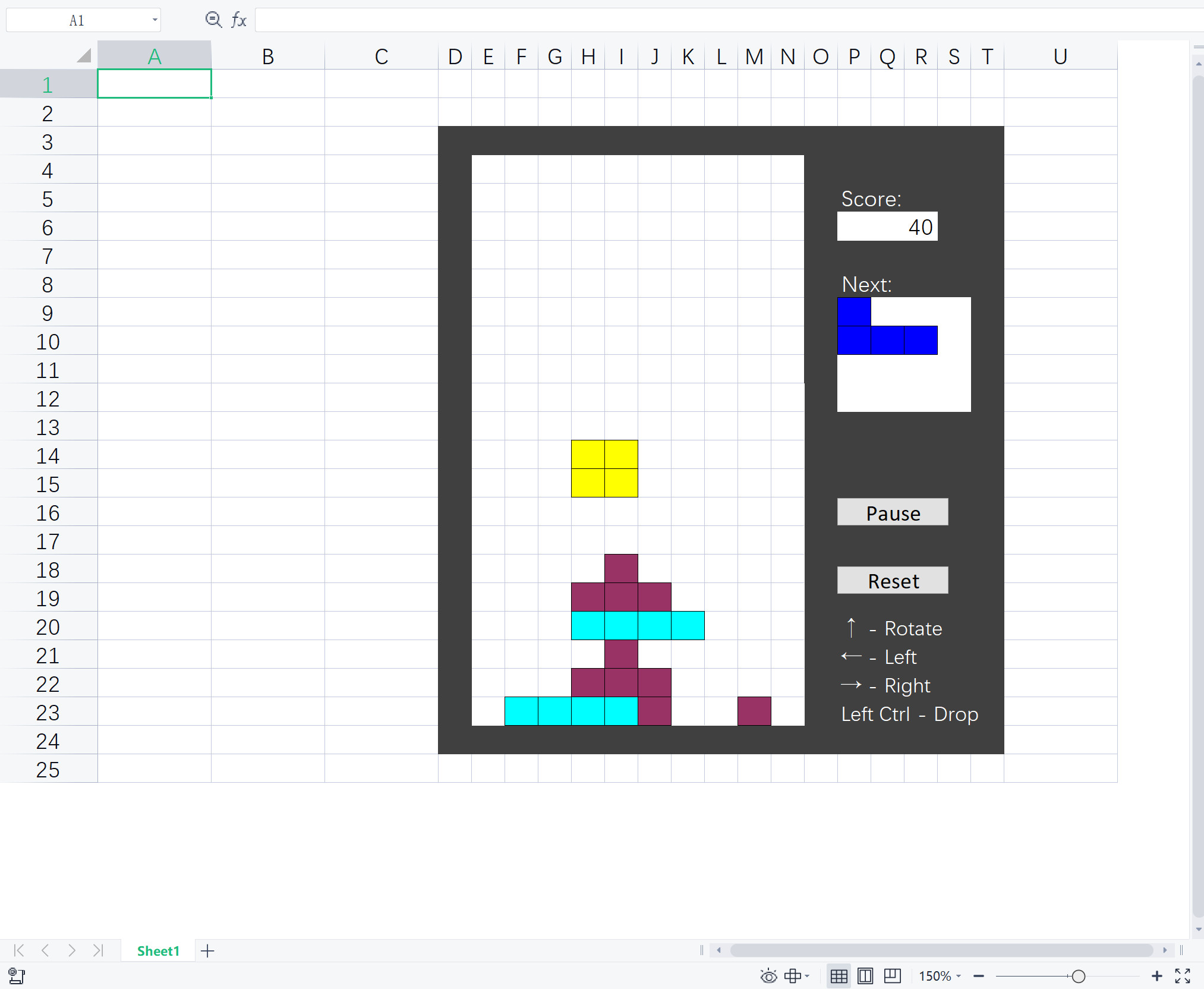
Task: Click the Reset button in Tetris game
Action: point(893,581)
